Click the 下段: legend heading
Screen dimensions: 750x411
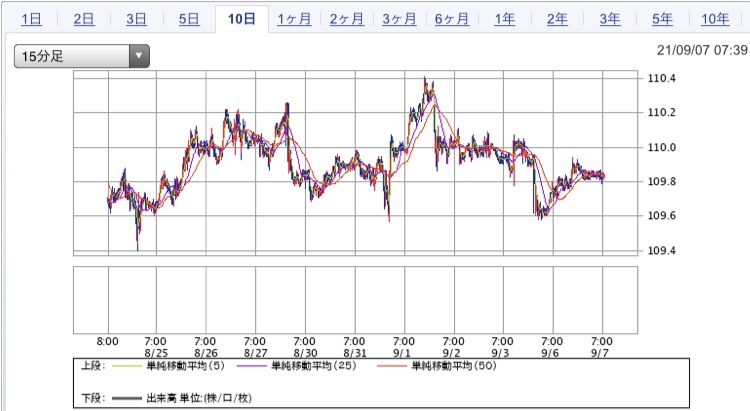[93, 398]
